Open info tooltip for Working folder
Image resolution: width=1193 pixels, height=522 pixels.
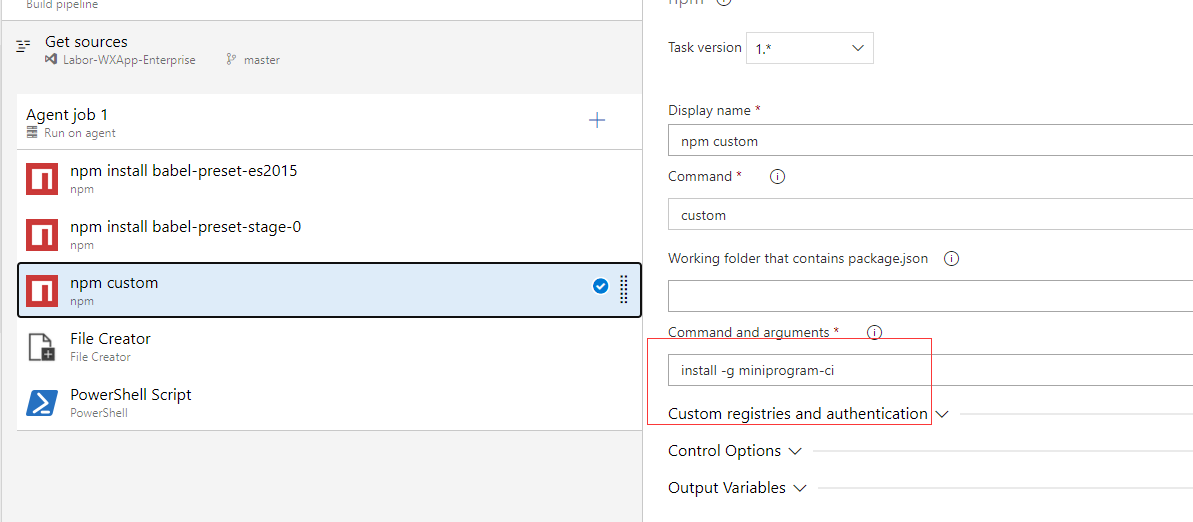[951, 259]
